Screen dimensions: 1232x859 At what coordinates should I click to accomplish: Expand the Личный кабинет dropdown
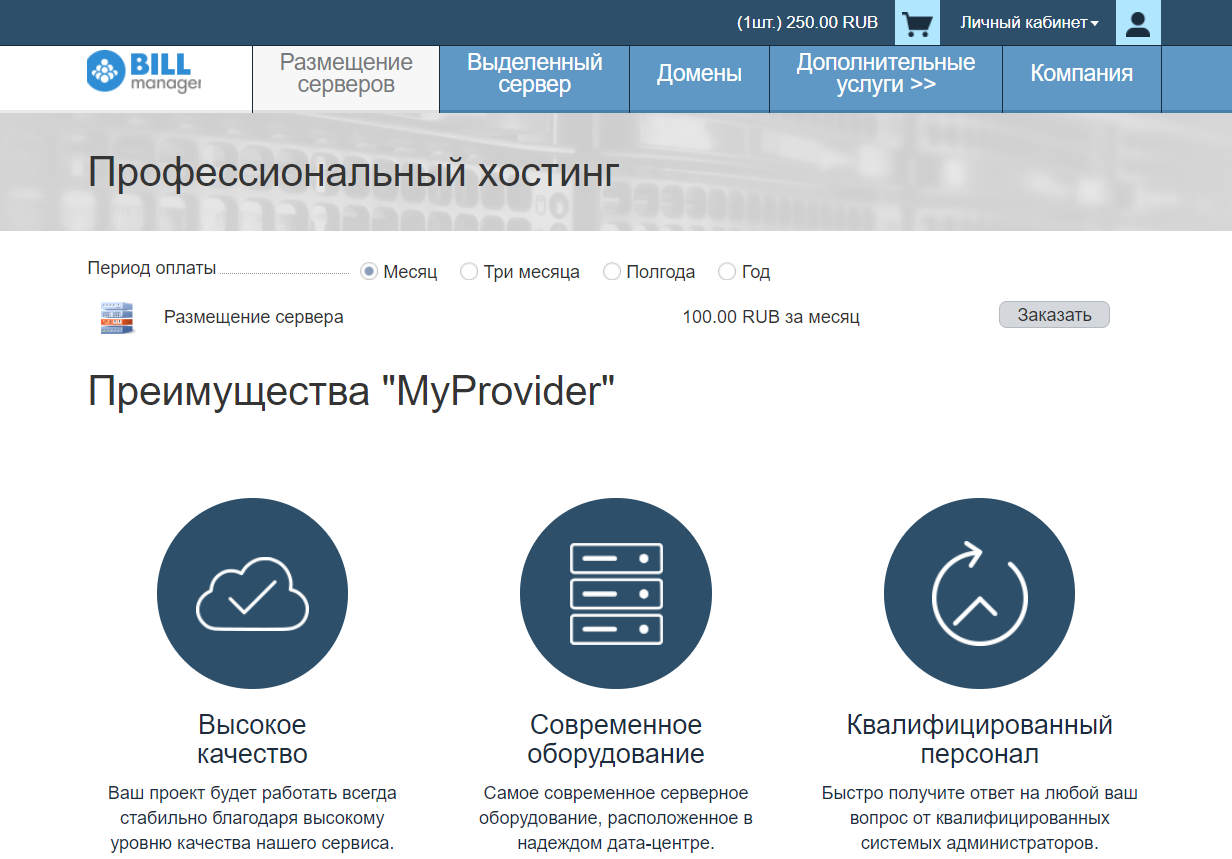tap(1029, 22)
